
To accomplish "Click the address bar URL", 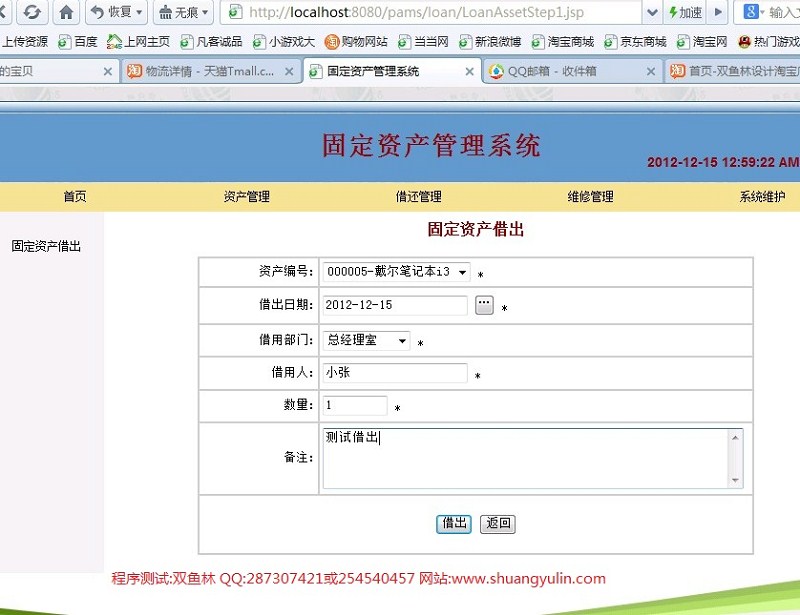I will click(x=416, y=12).
